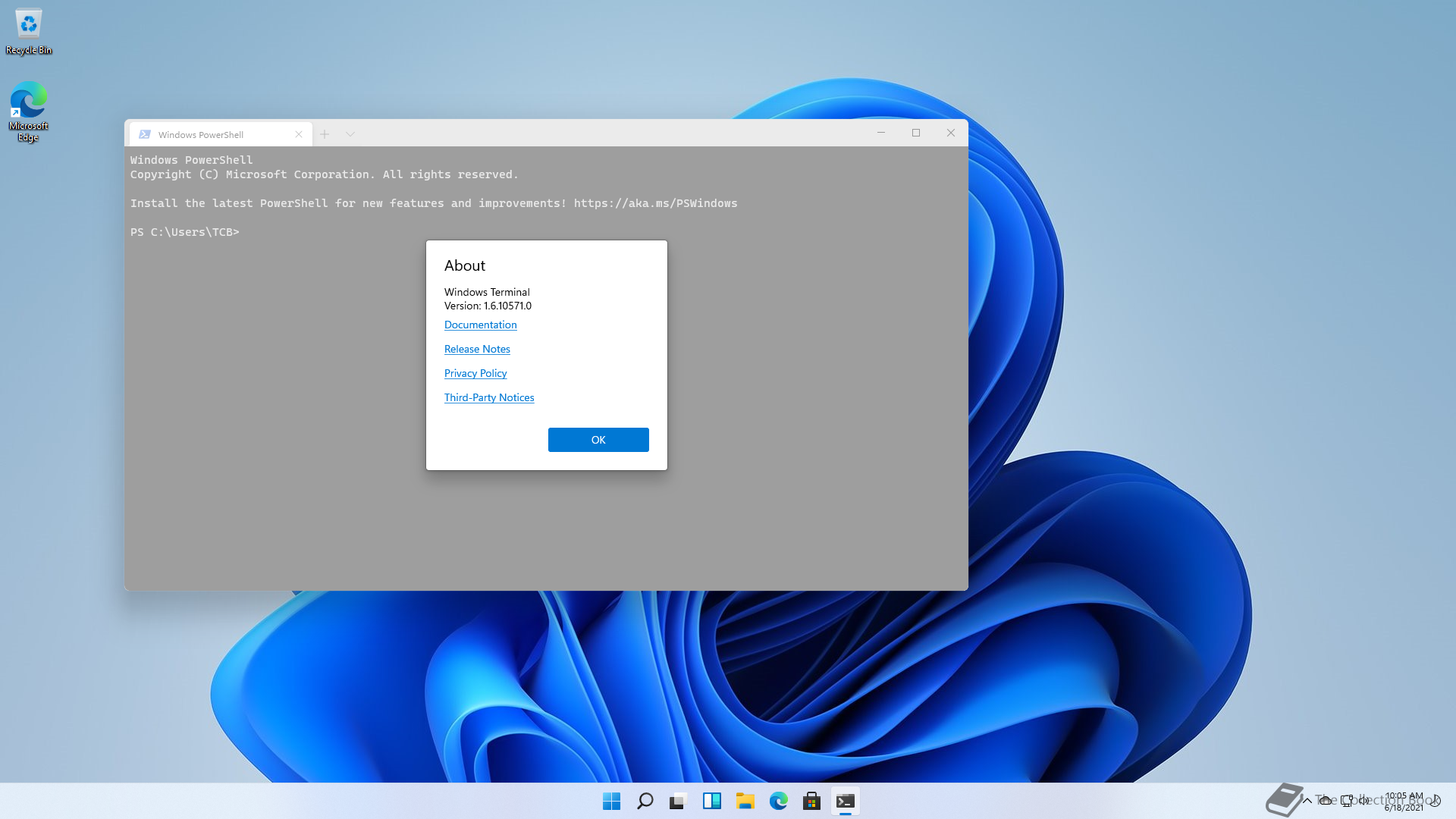Close the Windows Terminal window

click(x=951, y=133)
